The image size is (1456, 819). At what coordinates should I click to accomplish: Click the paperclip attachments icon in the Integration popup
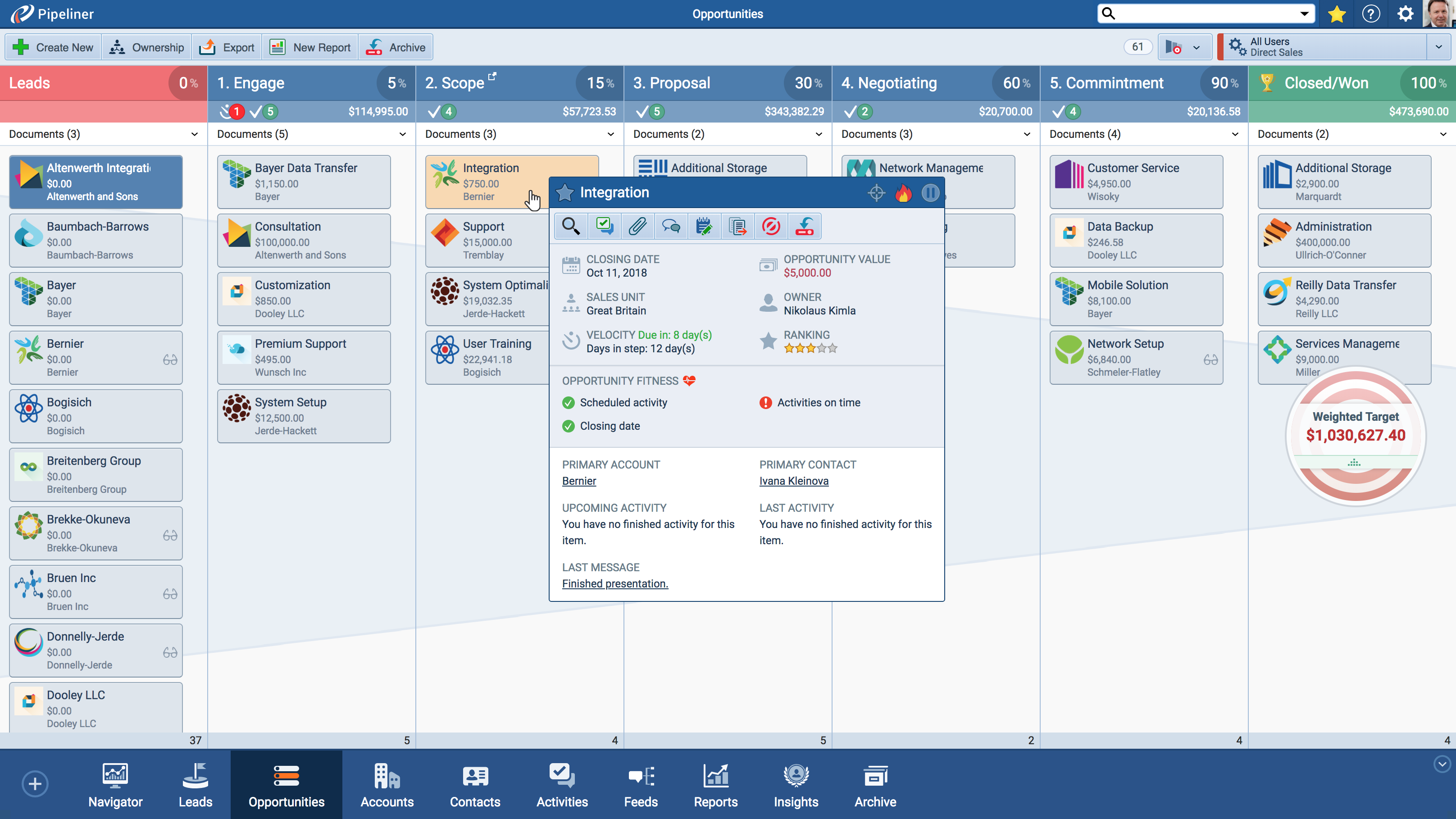coord(637,227)
